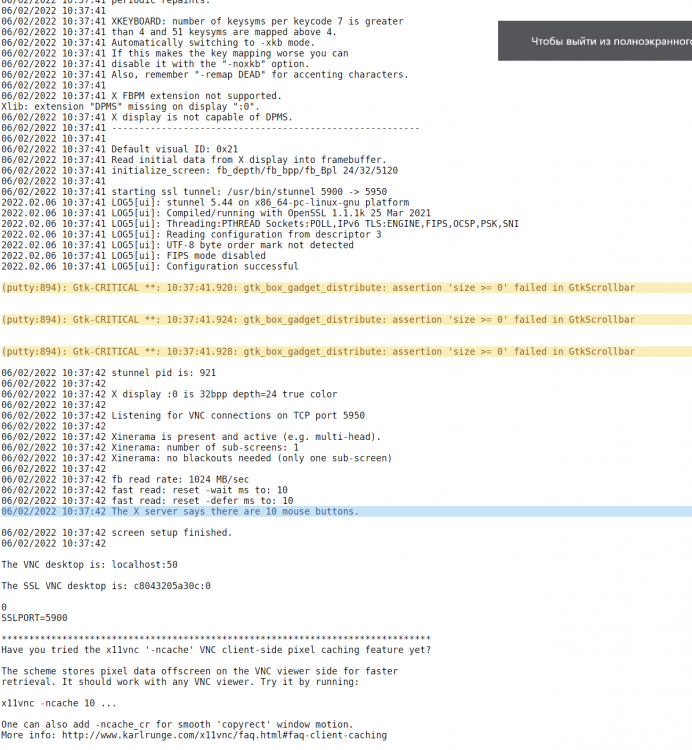Select 'fast read: reset -wait ms to: 10'

click(x=144, y=490)
